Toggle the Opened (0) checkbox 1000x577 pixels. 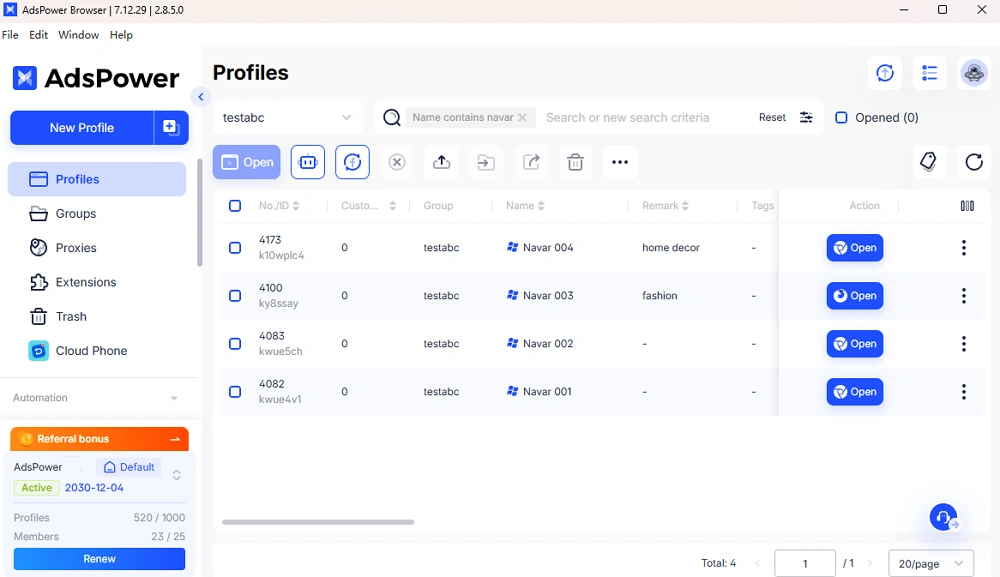pyautogui.click(x=841, y=117)
